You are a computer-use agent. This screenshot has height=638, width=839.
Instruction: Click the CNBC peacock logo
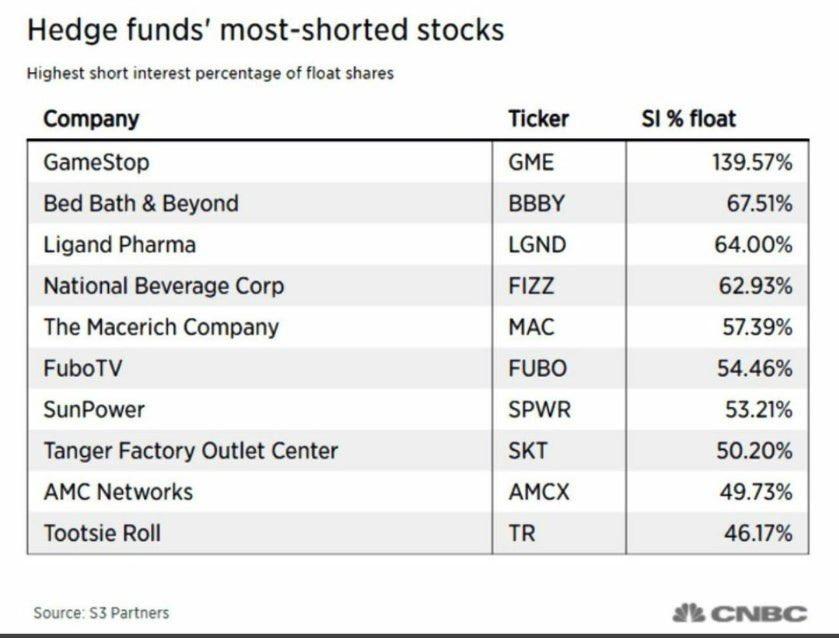tap(689, 612)
